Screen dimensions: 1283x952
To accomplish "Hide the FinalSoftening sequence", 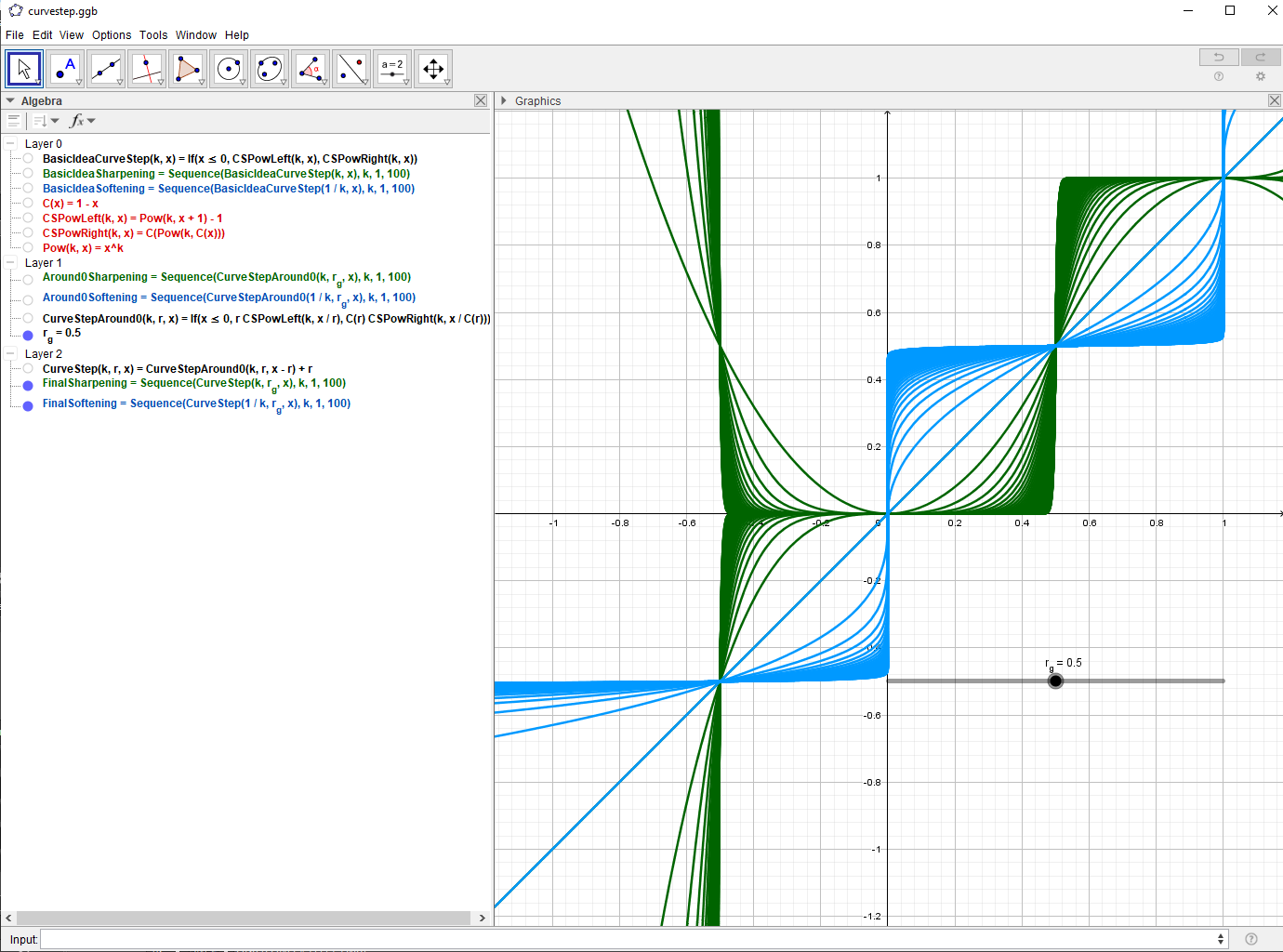I will click(28, 405).
